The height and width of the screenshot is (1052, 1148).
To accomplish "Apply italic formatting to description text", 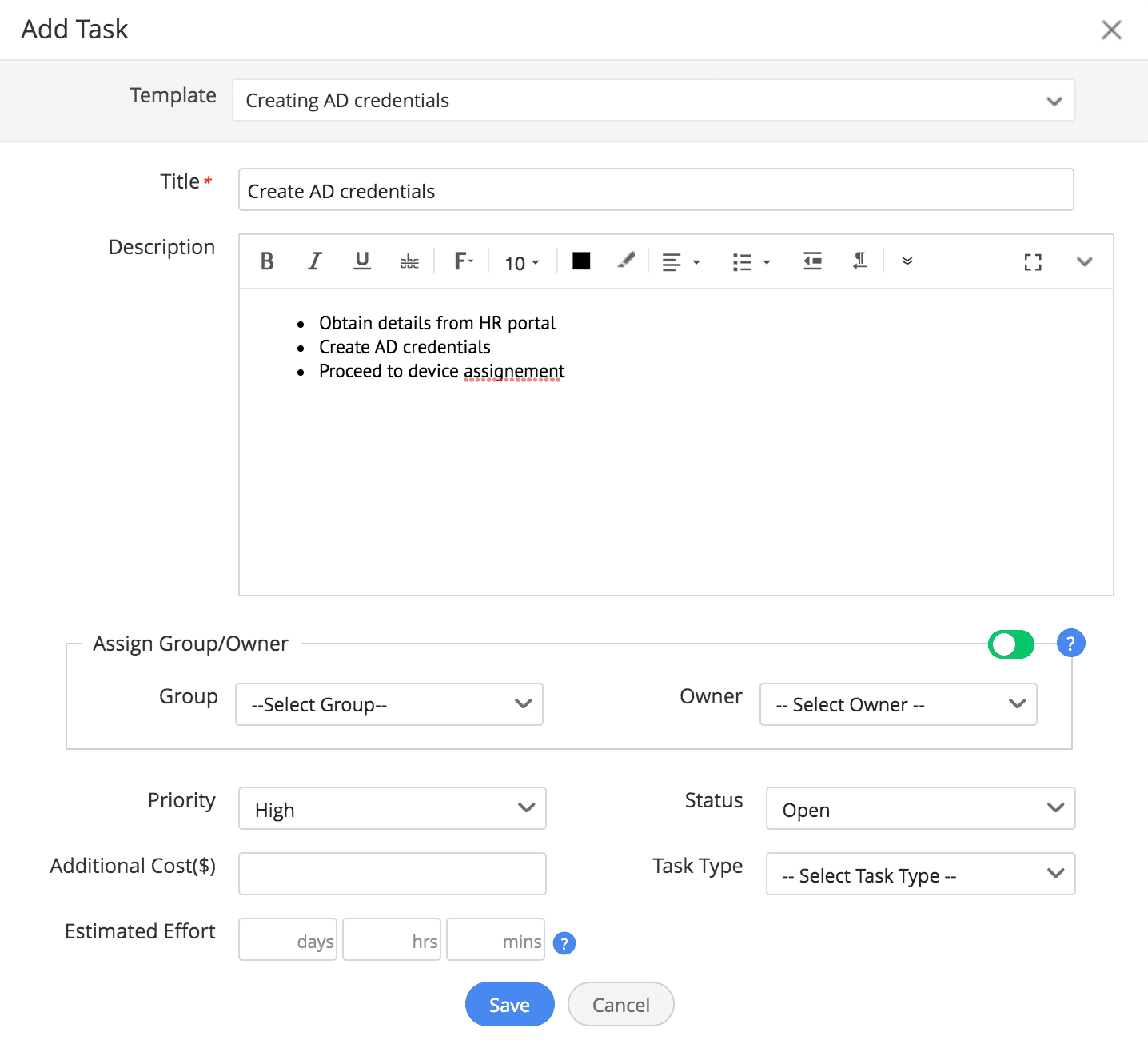I will pos(315,261).
